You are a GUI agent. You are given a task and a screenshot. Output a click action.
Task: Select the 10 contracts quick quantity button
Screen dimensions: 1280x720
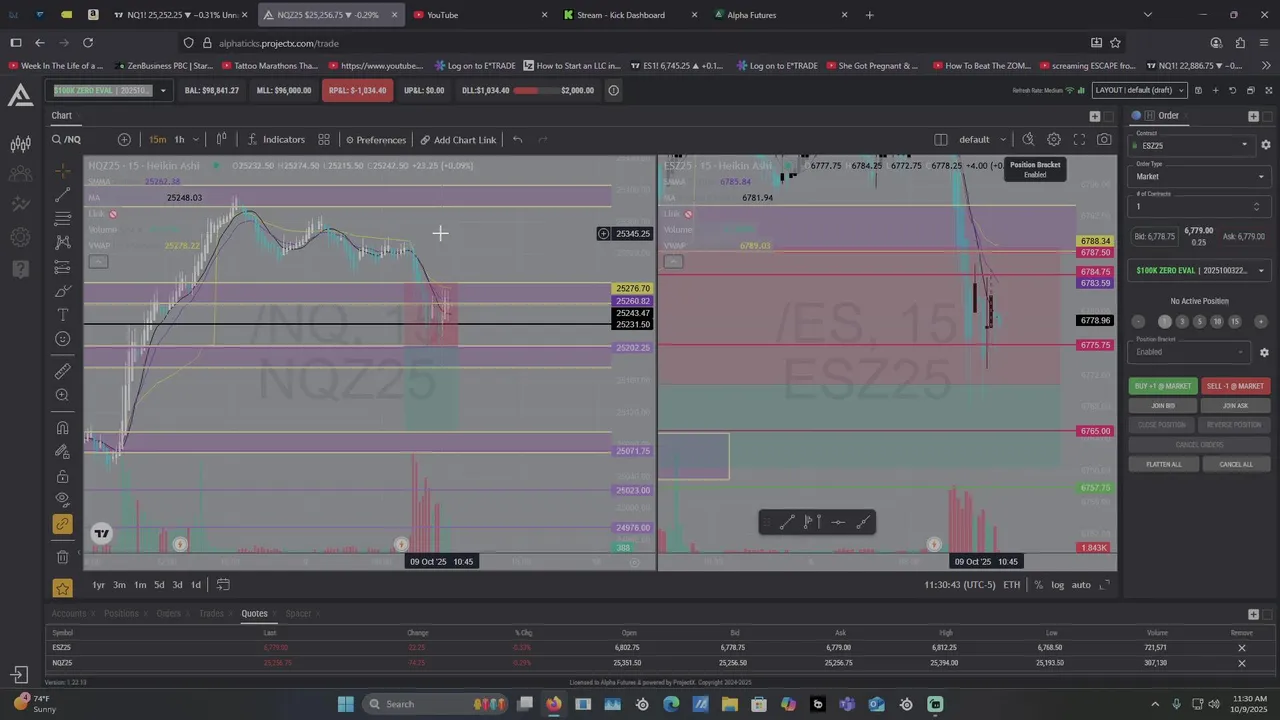click(1217, 321)
